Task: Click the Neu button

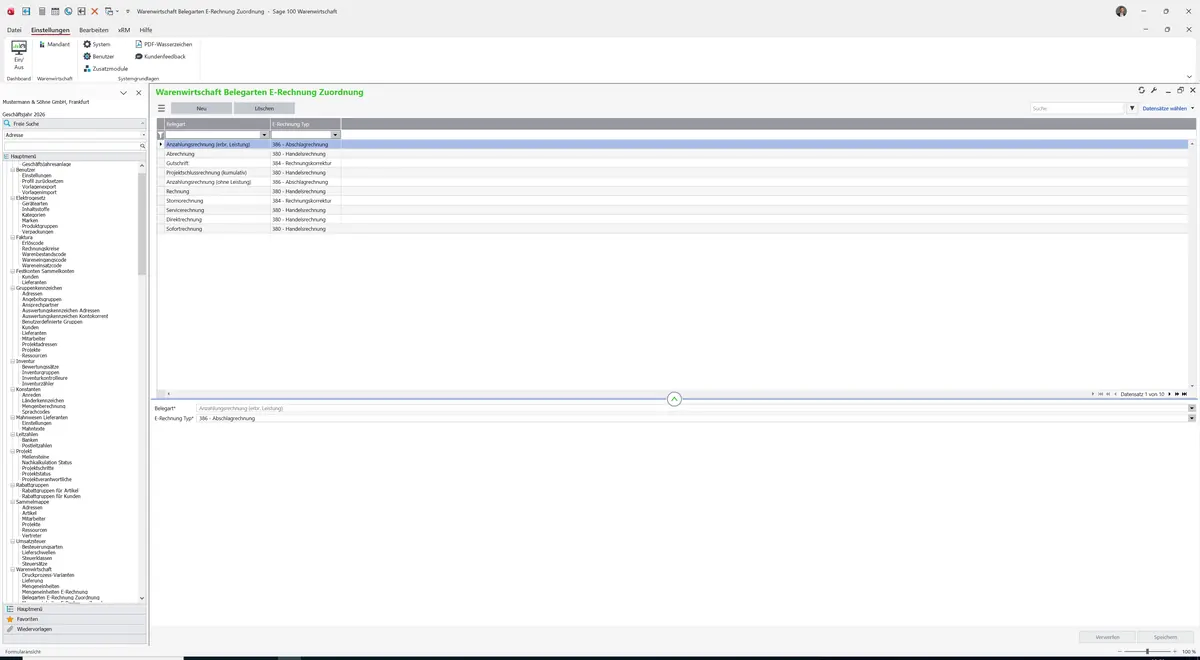Action: (201, 108)
